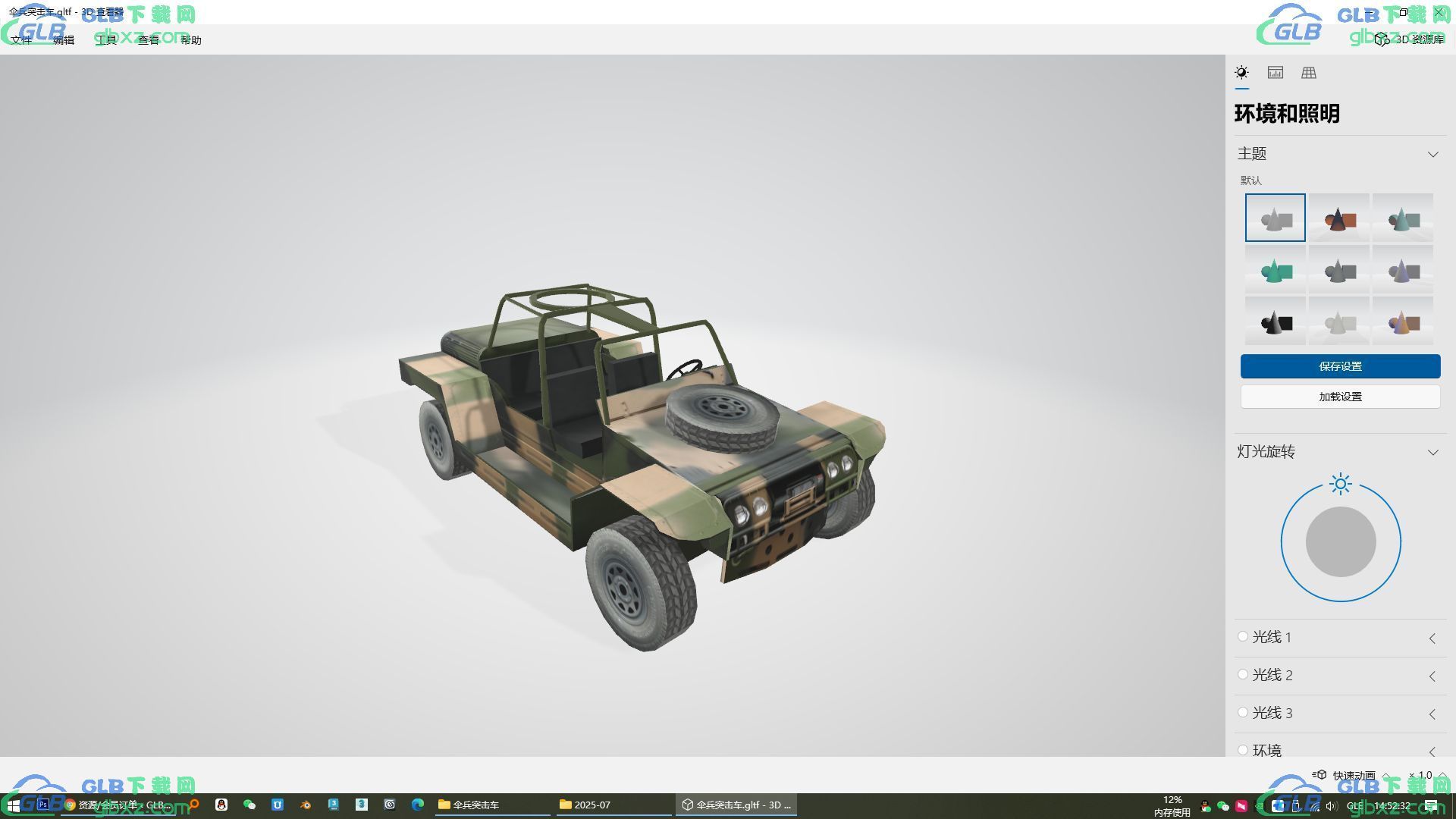Open WeChat from the taskbar
Viewport: 1456px width, 819px height.
[x=249, y=805]
